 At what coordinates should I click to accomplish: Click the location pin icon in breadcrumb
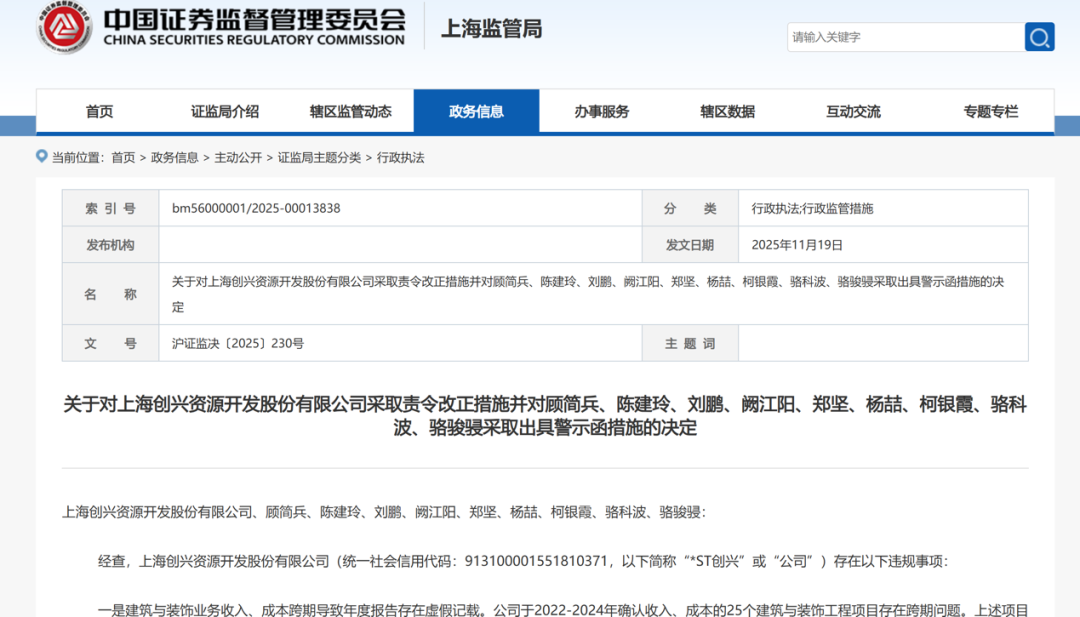41,156
